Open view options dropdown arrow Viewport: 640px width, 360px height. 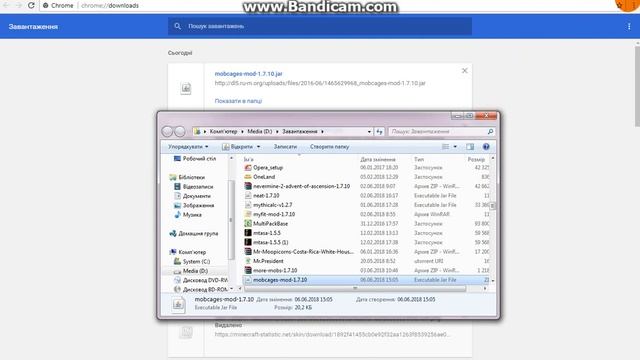[x=455, y=147]
